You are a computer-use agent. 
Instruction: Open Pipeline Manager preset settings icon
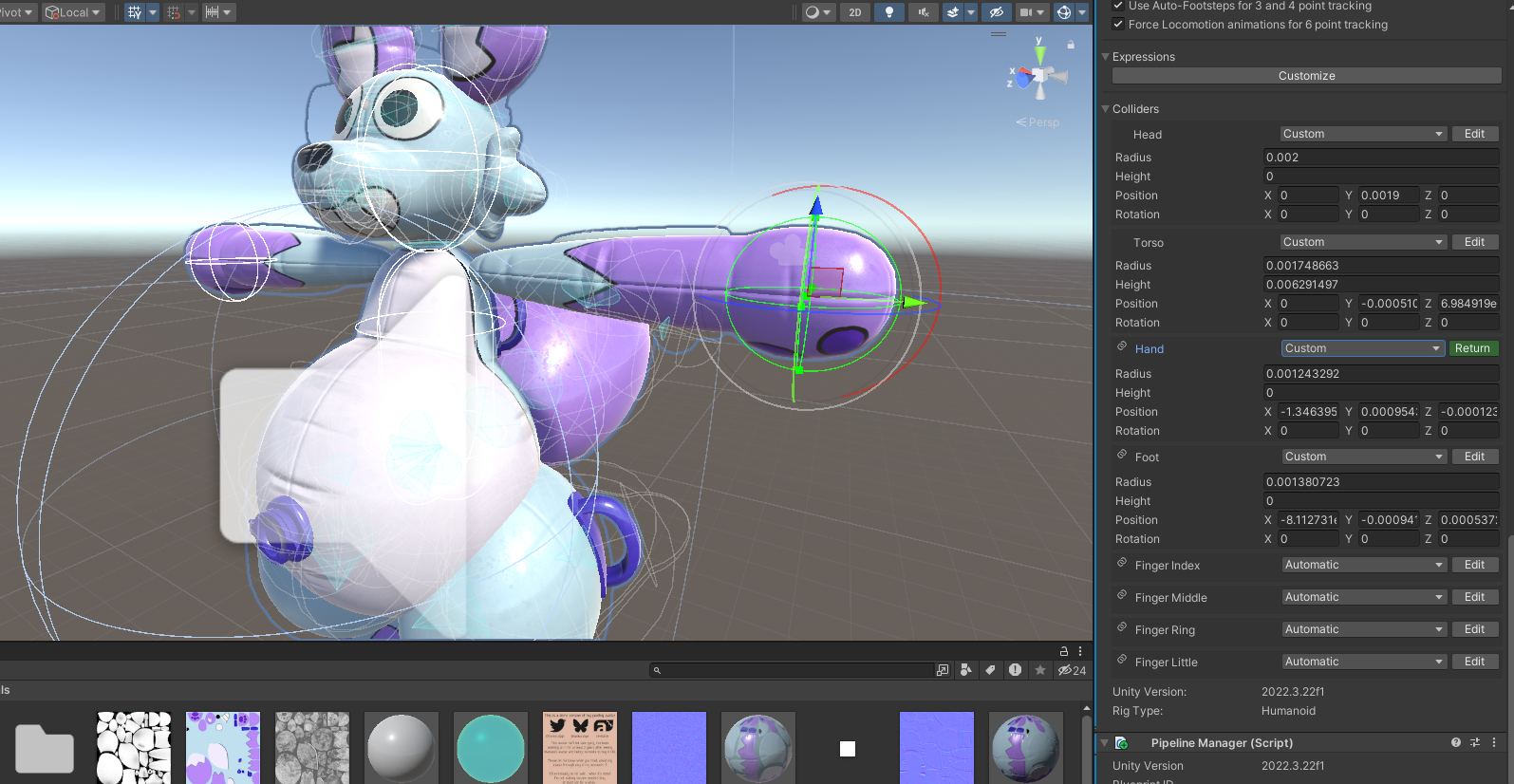[x=1475, y=742]
